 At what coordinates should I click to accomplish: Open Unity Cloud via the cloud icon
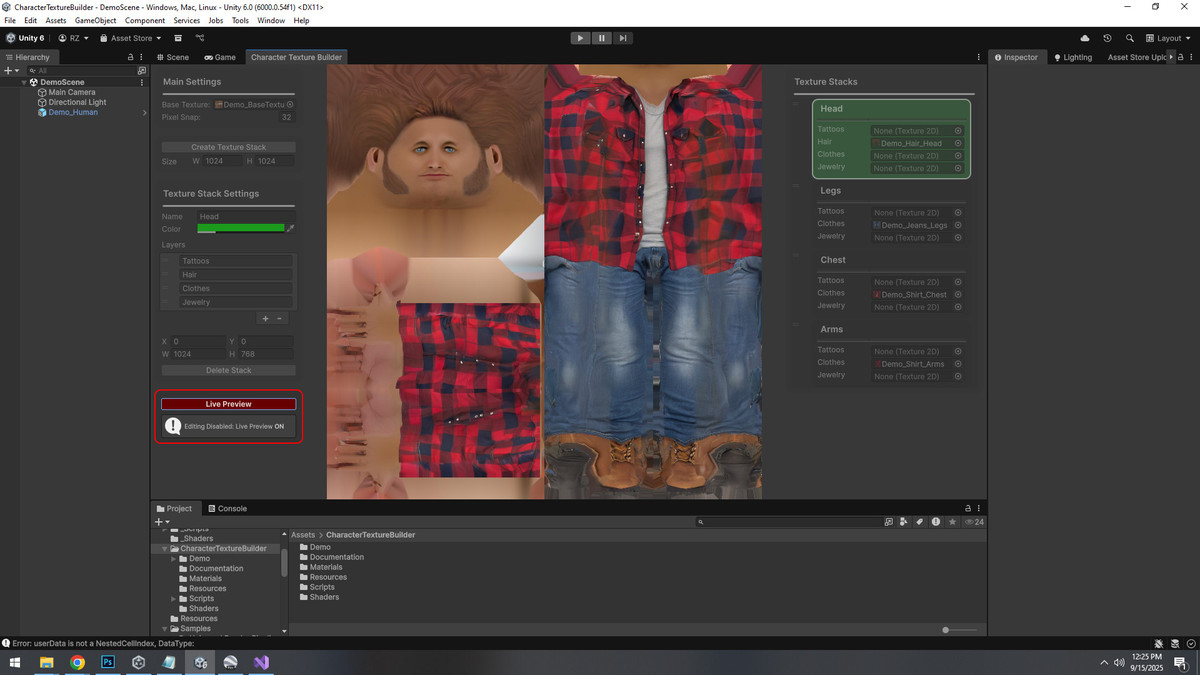[1085, 38]
